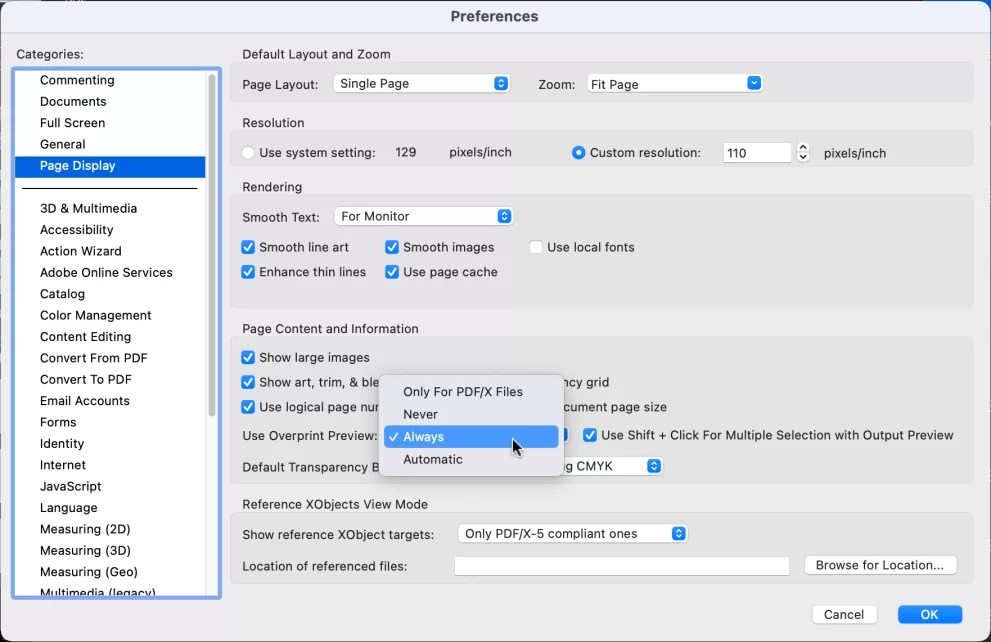Uncheck Show large images
Viewport: 991px width, 642px height.
(x=247, y=357)
